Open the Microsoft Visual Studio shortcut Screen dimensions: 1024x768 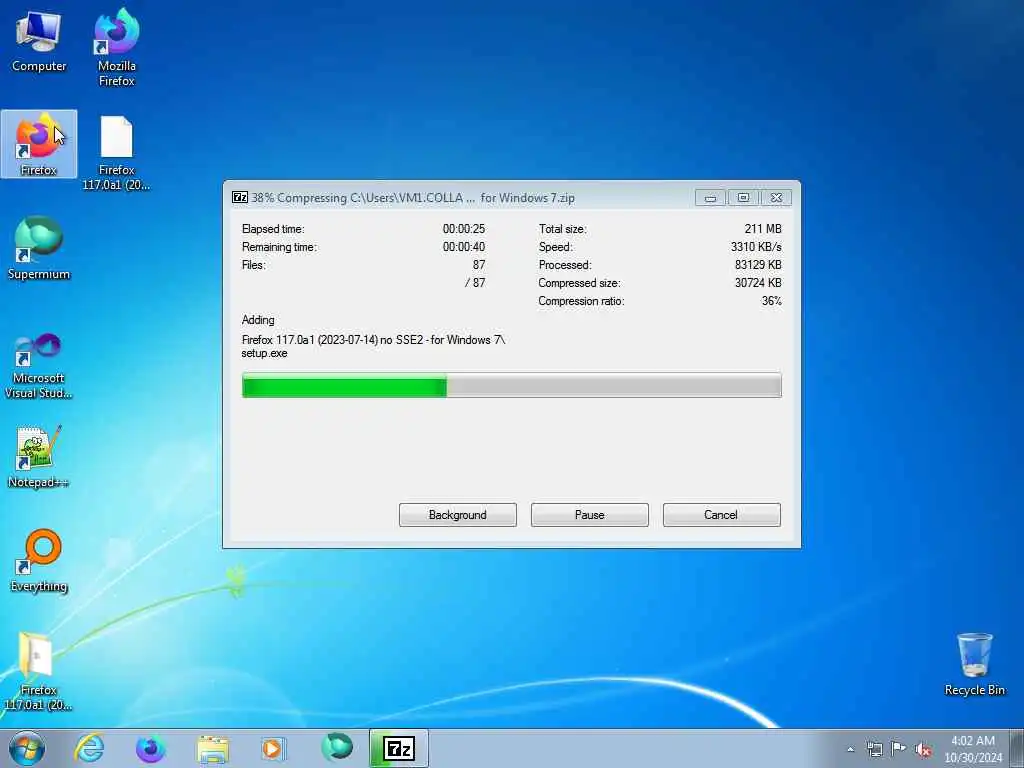(39, 366)
